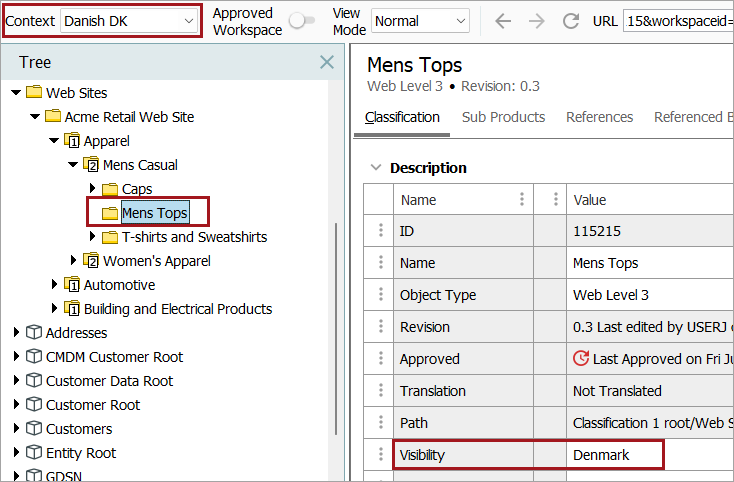Click the Last Approved status icon
This screenshot has width=734, height=482.
click(x=581, y=358)
